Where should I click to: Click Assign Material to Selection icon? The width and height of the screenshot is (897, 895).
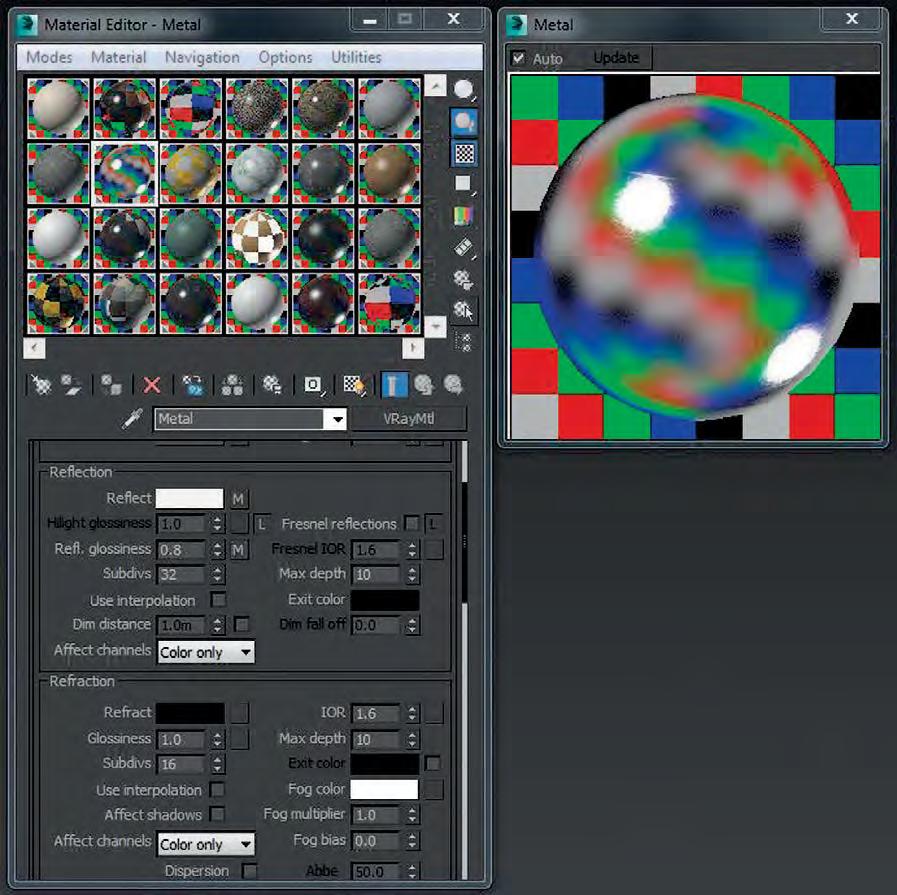point(111,385)
